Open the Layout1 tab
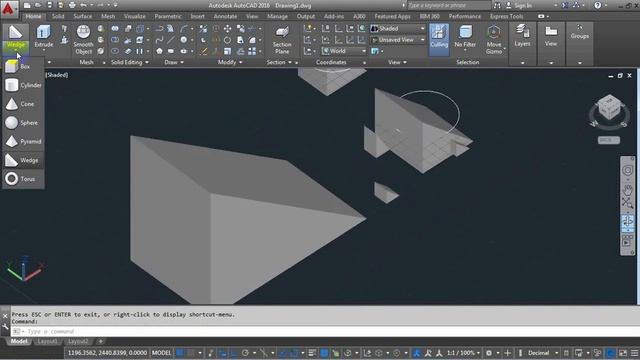The width and height of the screenshot is (640, 360). (47, 341)
